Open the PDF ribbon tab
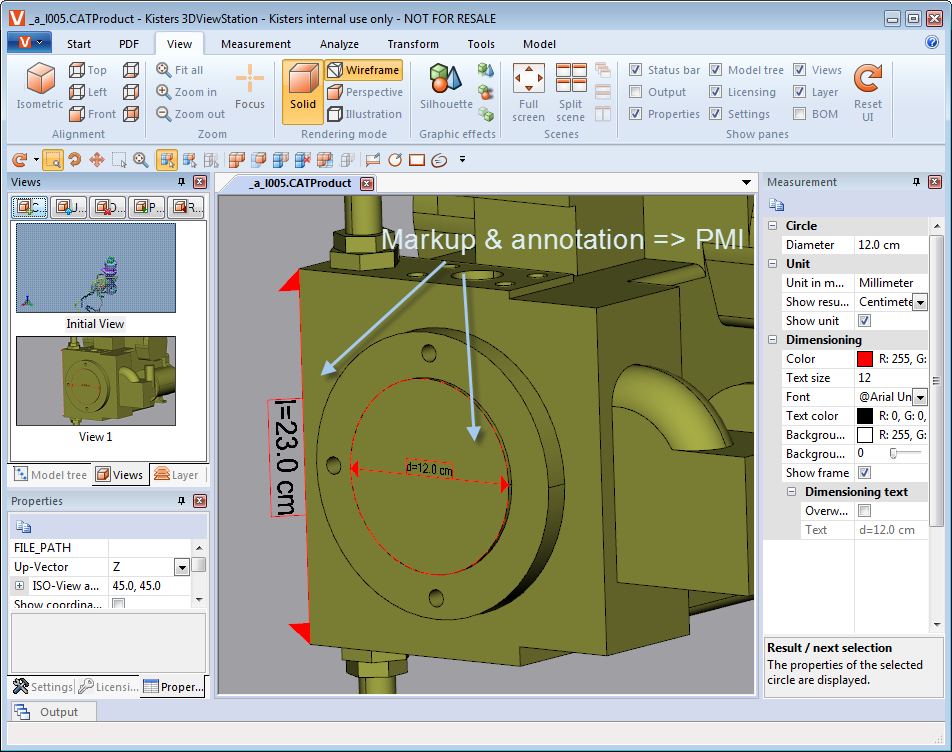 click(129, 44)
